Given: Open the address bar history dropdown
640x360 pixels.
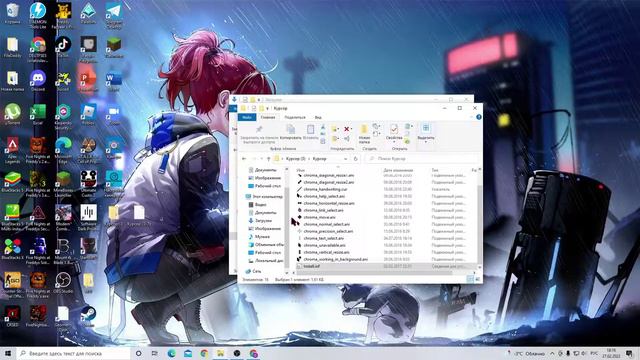Looking at the screenshot, I should [x=346, y=158].
